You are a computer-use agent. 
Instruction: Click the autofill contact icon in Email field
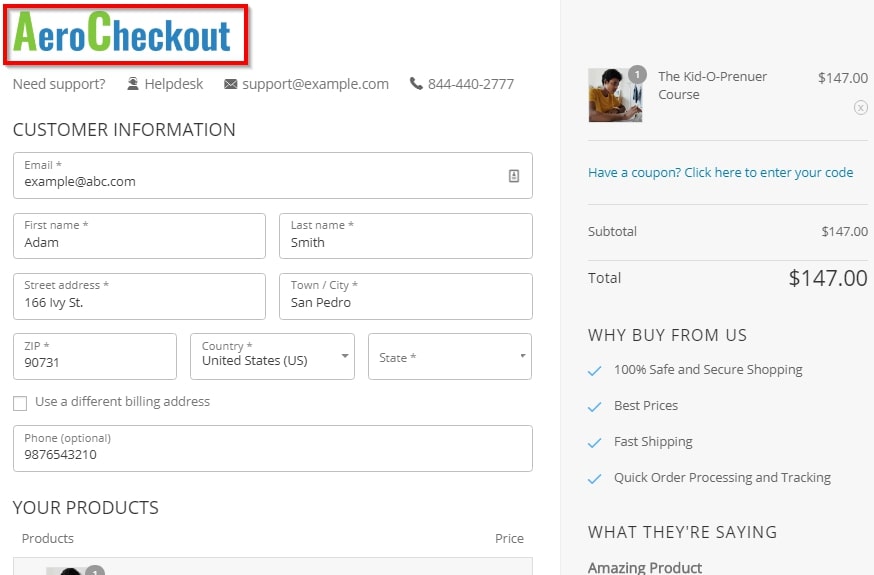pos(514,176)
